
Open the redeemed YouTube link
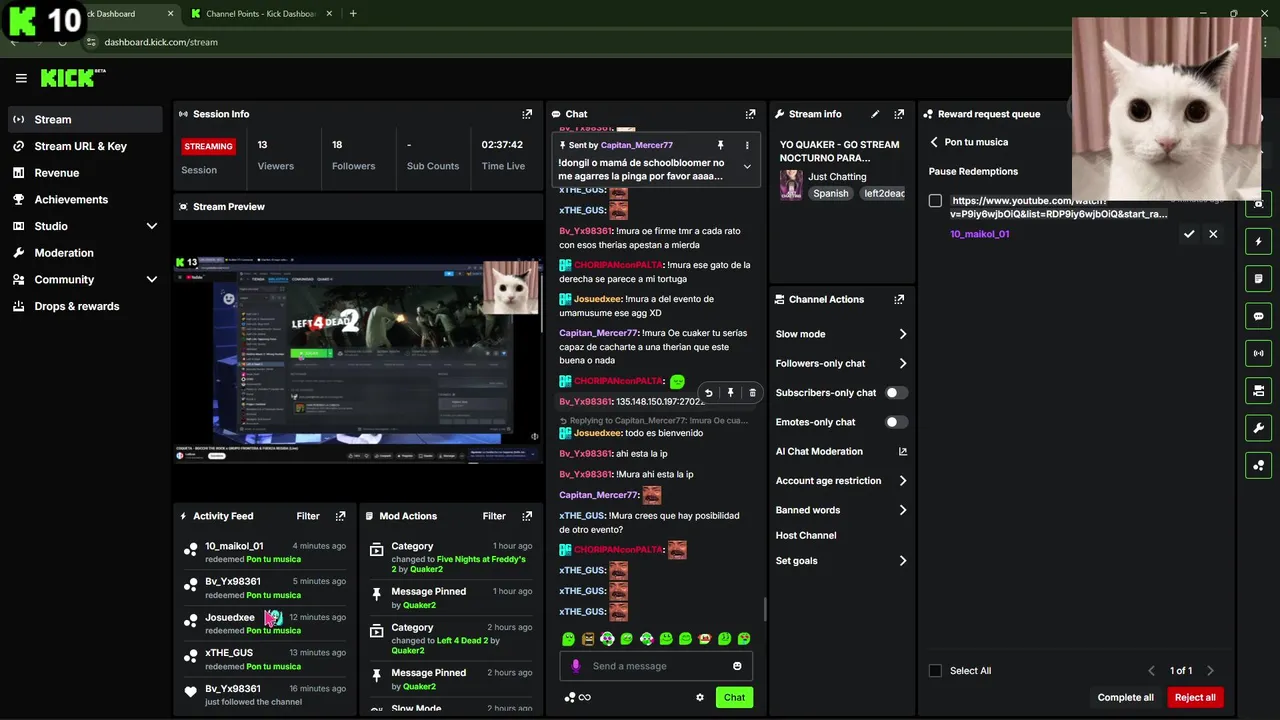(x=1059, y=207)
